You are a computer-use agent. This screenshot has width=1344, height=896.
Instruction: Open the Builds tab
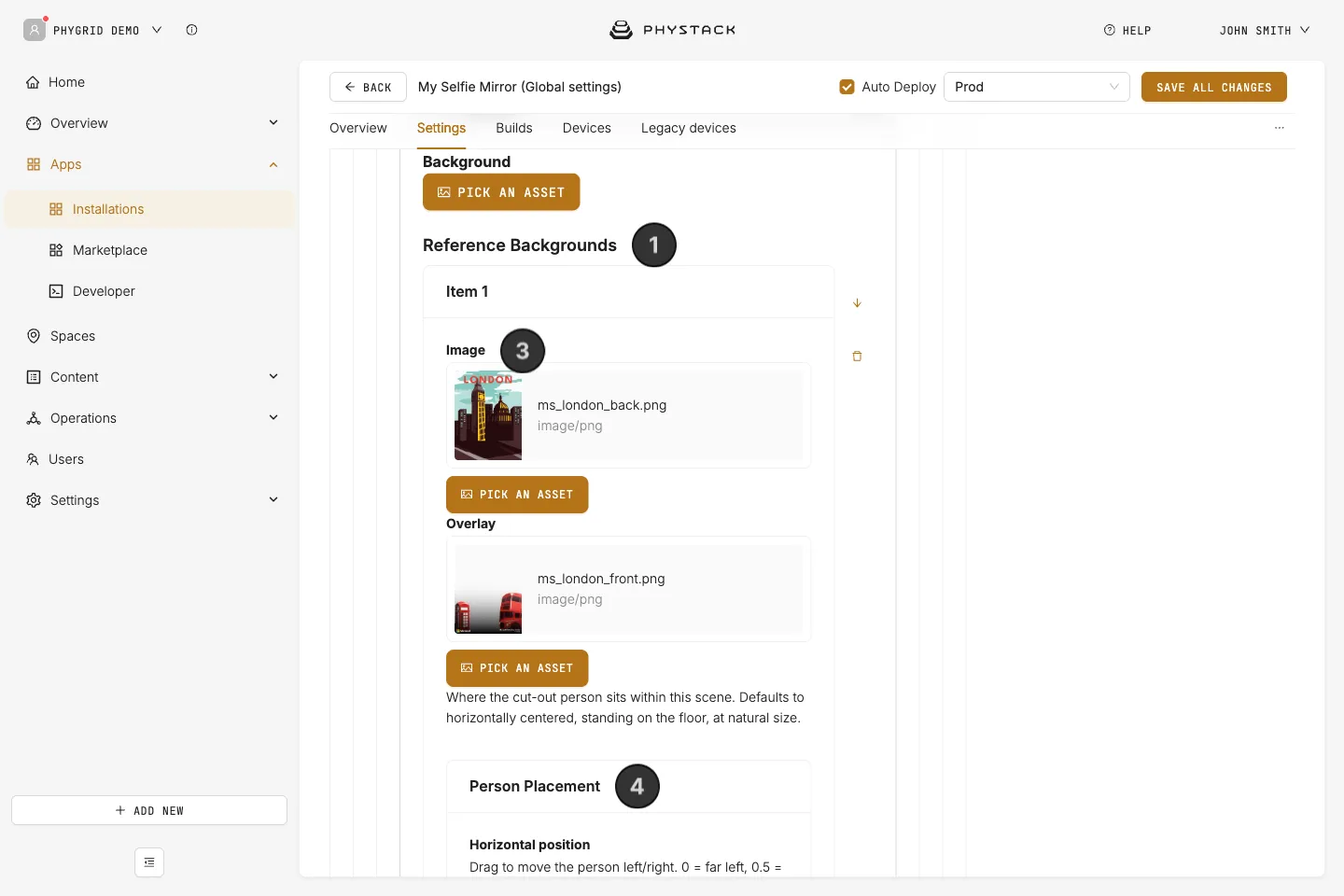click(x=514, y=128)
